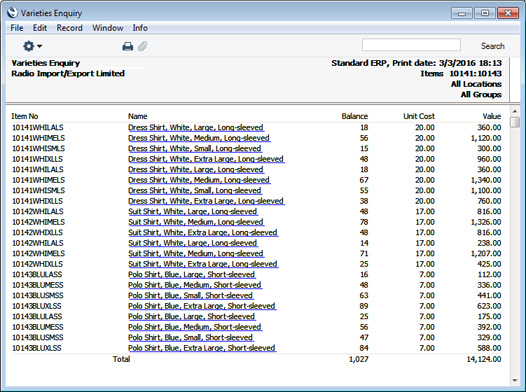
Task: Click the Search button
Action: click(492, 46)
